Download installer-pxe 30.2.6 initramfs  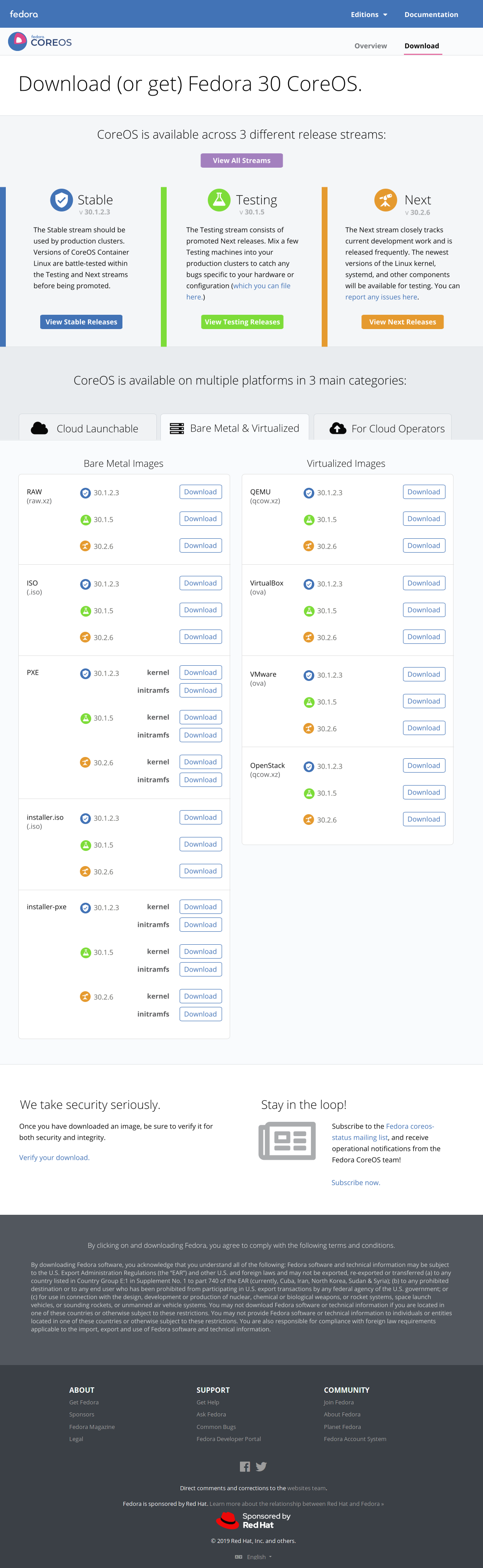[200, 1014]
